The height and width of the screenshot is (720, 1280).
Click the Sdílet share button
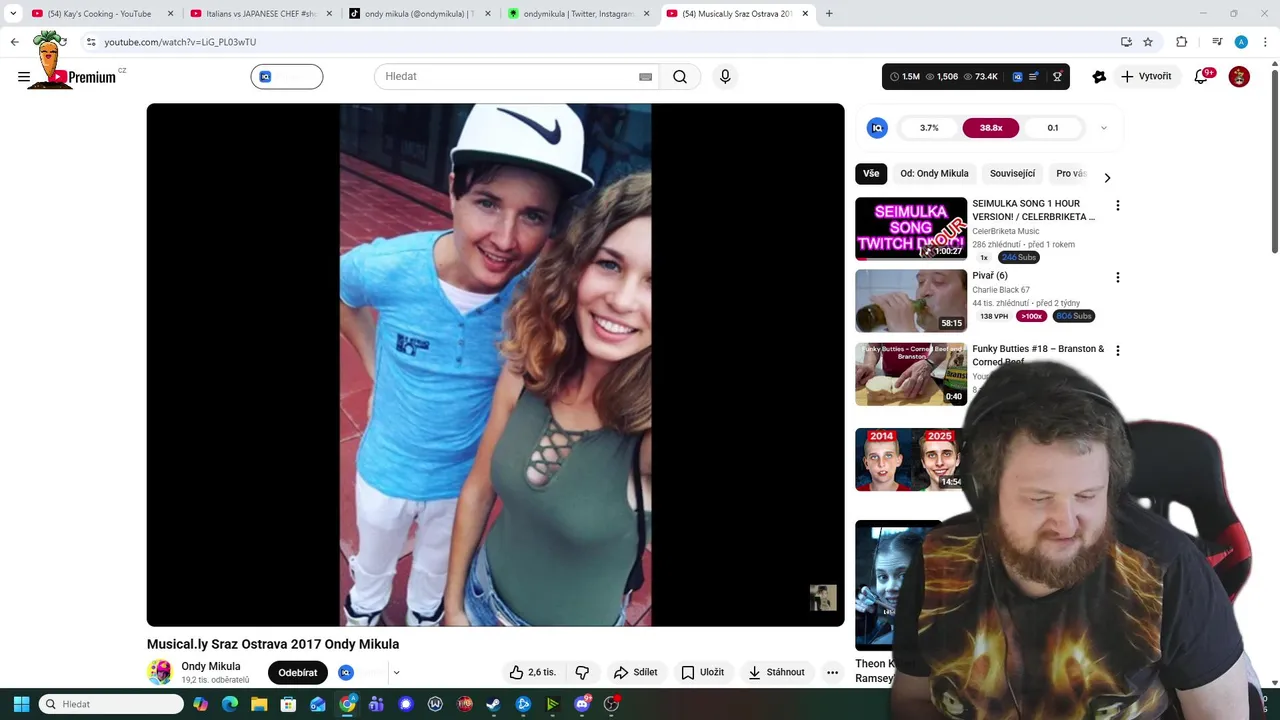point(635,672)
